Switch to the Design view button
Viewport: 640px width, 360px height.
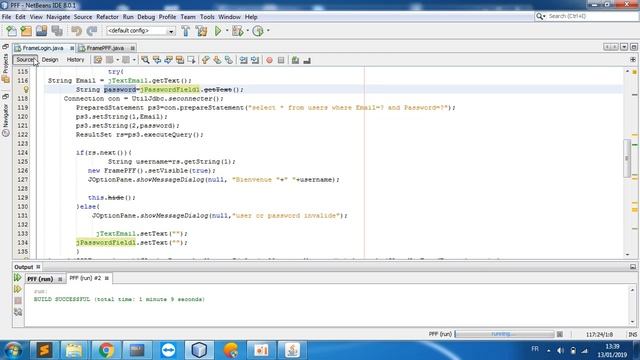point(50,60)
